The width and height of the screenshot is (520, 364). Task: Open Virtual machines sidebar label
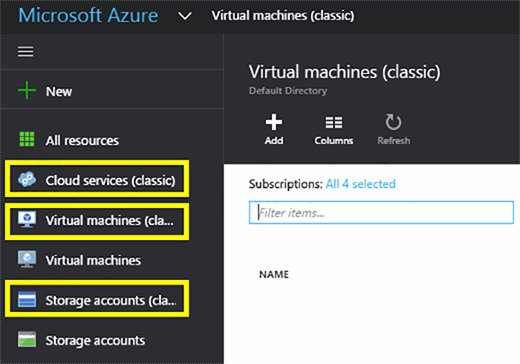tap(93, 260)
